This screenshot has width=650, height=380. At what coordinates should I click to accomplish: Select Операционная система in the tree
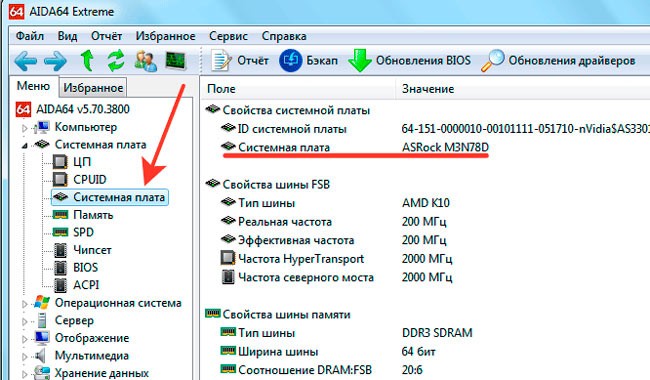click(x=118, y=303)
